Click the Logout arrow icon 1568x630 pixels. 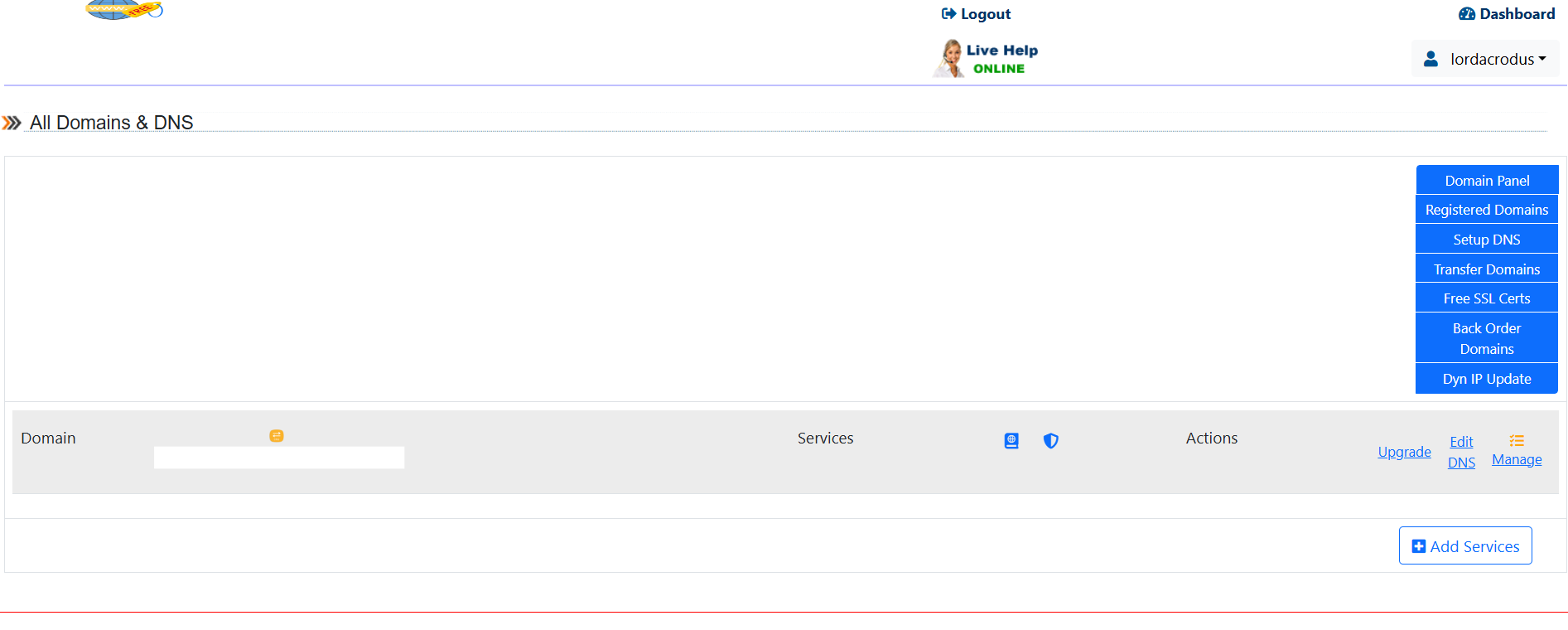[948, 14]
